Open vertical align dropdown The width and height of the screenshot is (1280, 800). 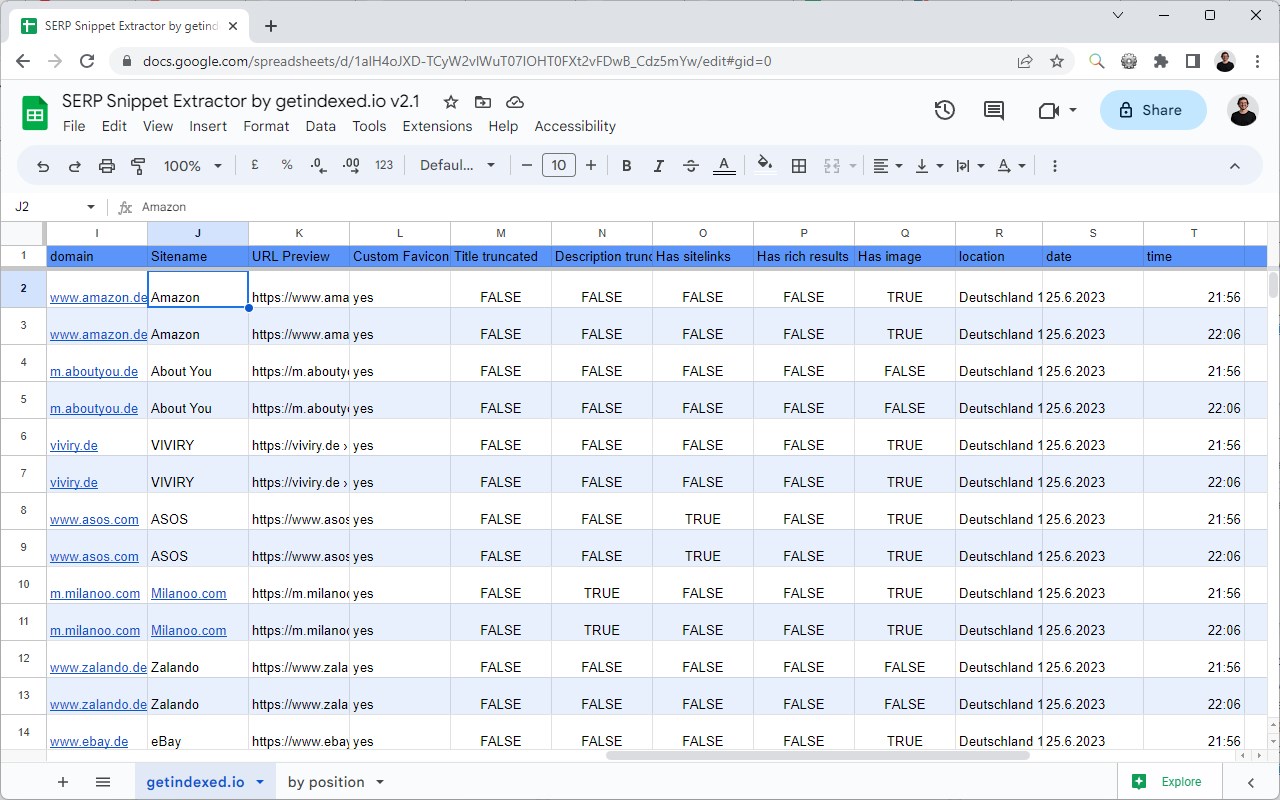(929, 166)
